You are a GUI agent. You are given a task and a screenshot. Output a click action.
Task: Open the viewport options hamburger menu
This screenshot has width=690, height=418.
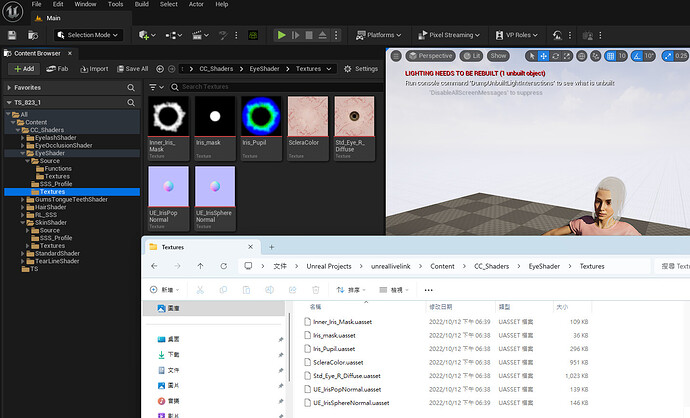(396, 56)
